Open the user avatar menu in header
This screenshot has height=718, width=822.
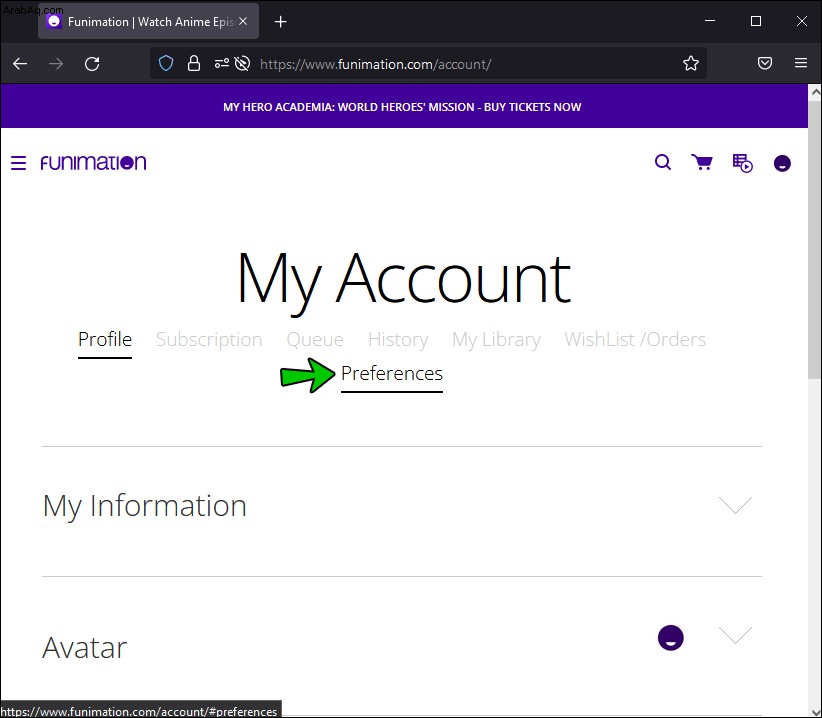pos(782,163)
